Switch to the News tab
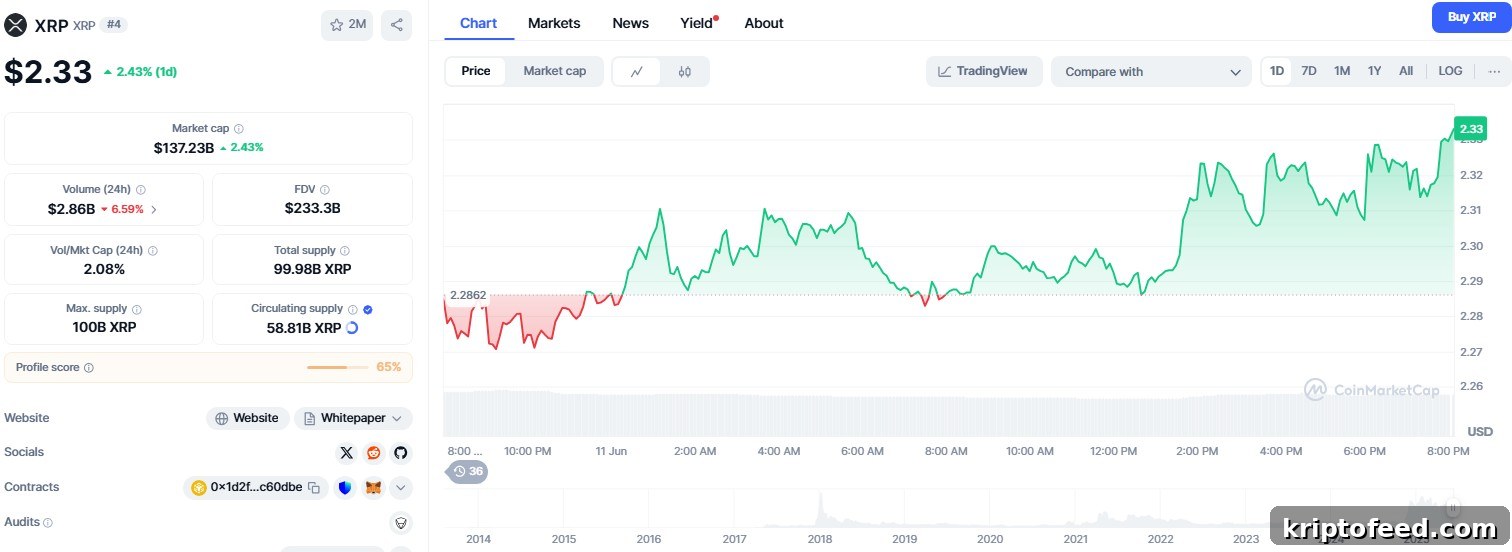Viewport: 1512px width, 552px height. coord(630,23)
